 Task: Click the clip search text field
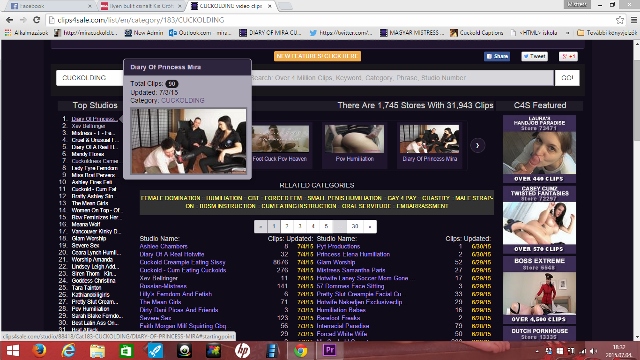[x=402, y=78]
